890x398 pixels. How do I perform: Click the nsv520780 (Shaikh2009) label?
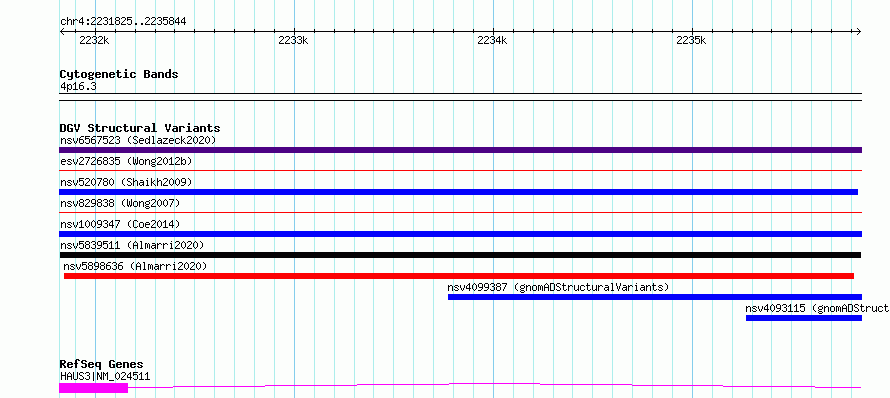click(126, 182)
